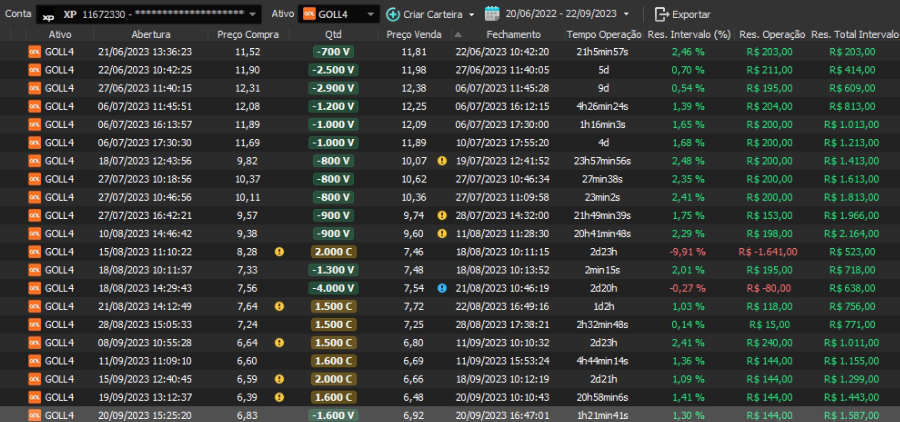900x422 pixels.
Task: Click GOLL4 logo icon in 21/06/2023 13:36:23 row
Action: [x=34, y=52]
